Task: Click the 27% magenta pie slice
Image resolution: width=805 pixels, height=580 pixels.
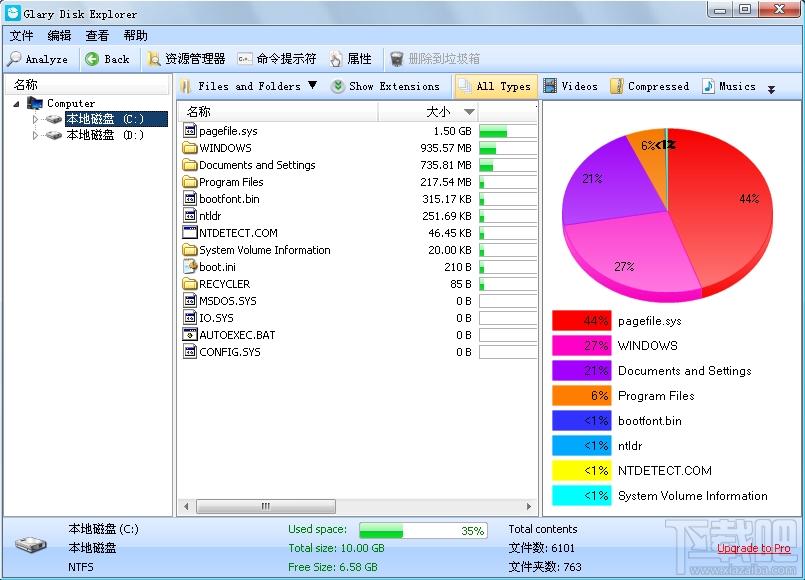Action: click(x=631, y=254)
